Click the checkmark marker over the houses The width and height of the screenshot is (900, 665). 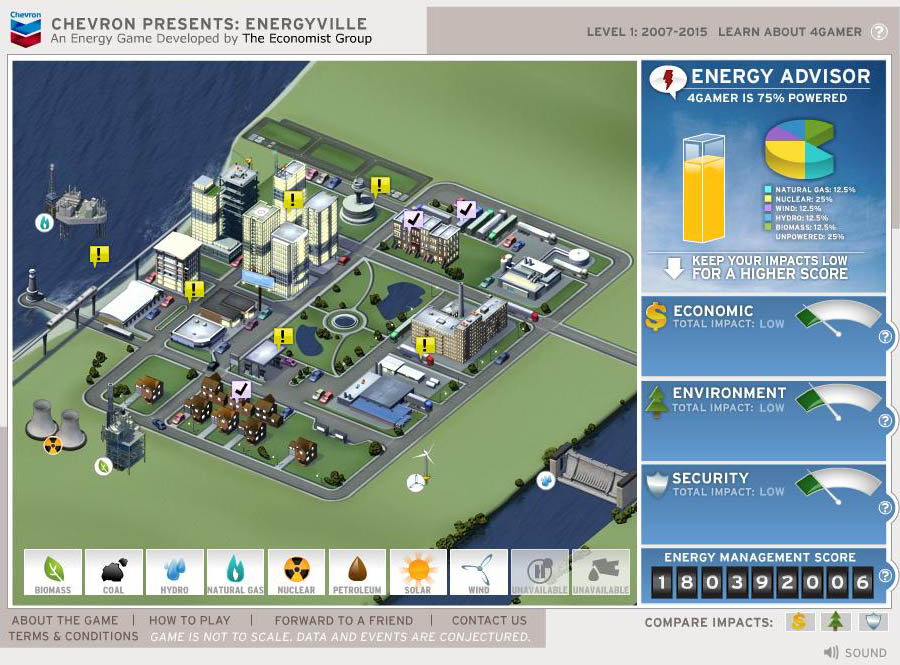pyautogui.click(x=241, y=390)
